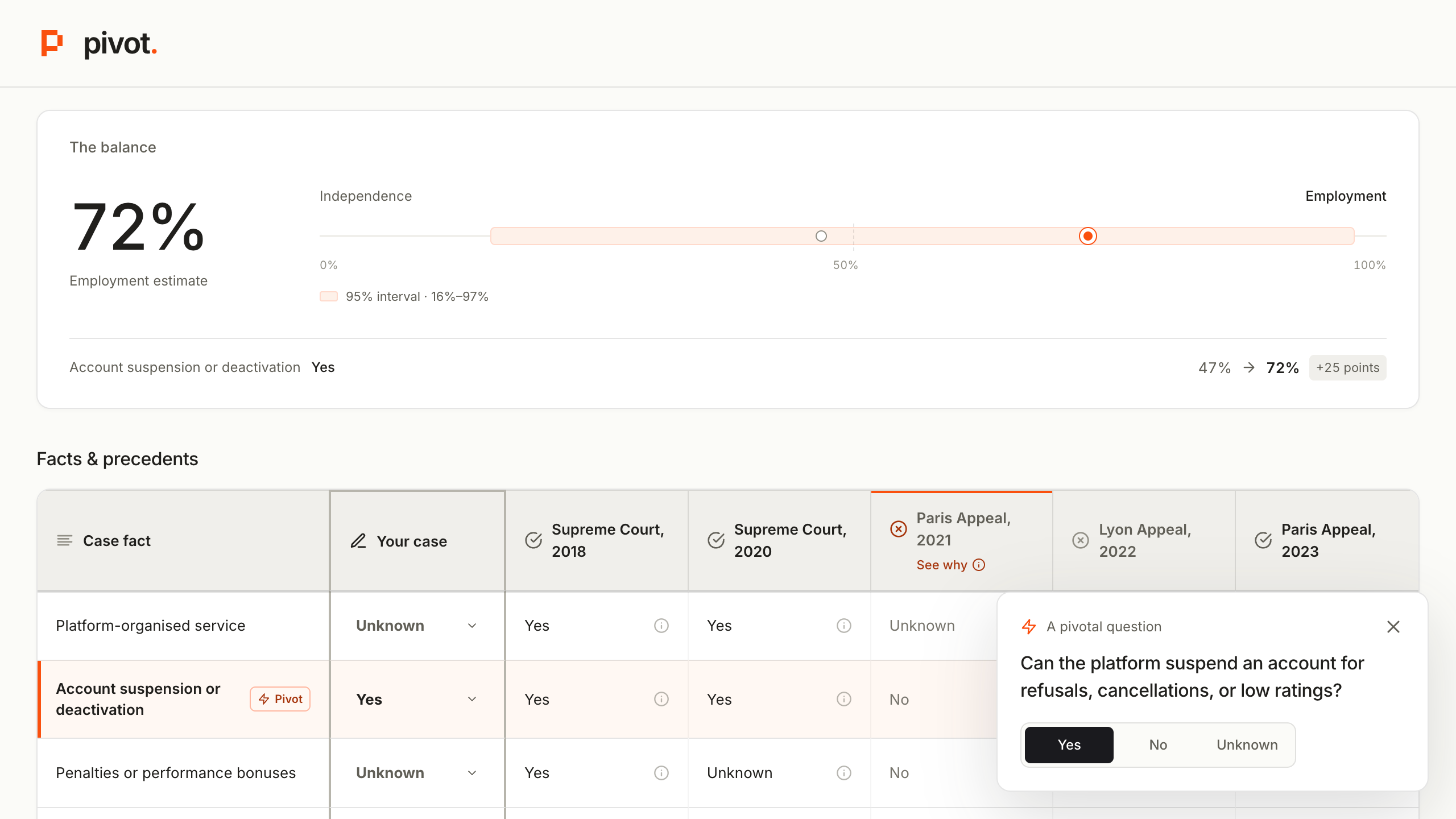1456x819 pixels.
Task: Open info for 2018 Account suspension cell
Action: [661, 699]
